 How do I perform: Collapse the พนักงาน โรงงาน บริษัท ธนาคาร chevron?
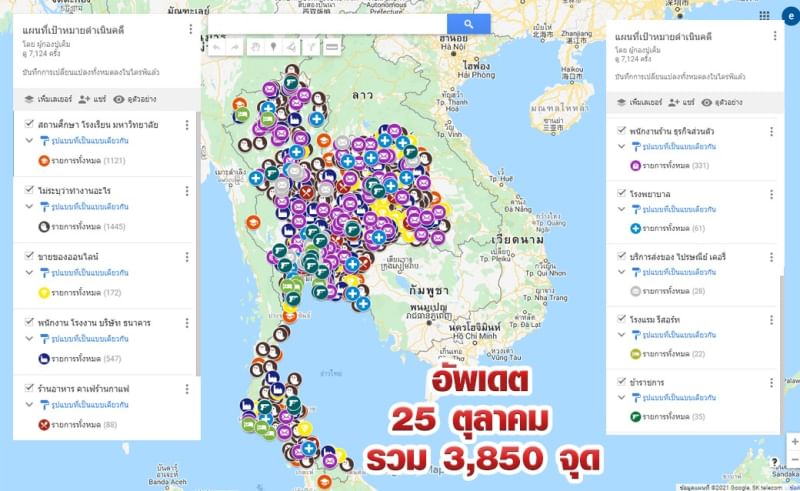[29, 338]
